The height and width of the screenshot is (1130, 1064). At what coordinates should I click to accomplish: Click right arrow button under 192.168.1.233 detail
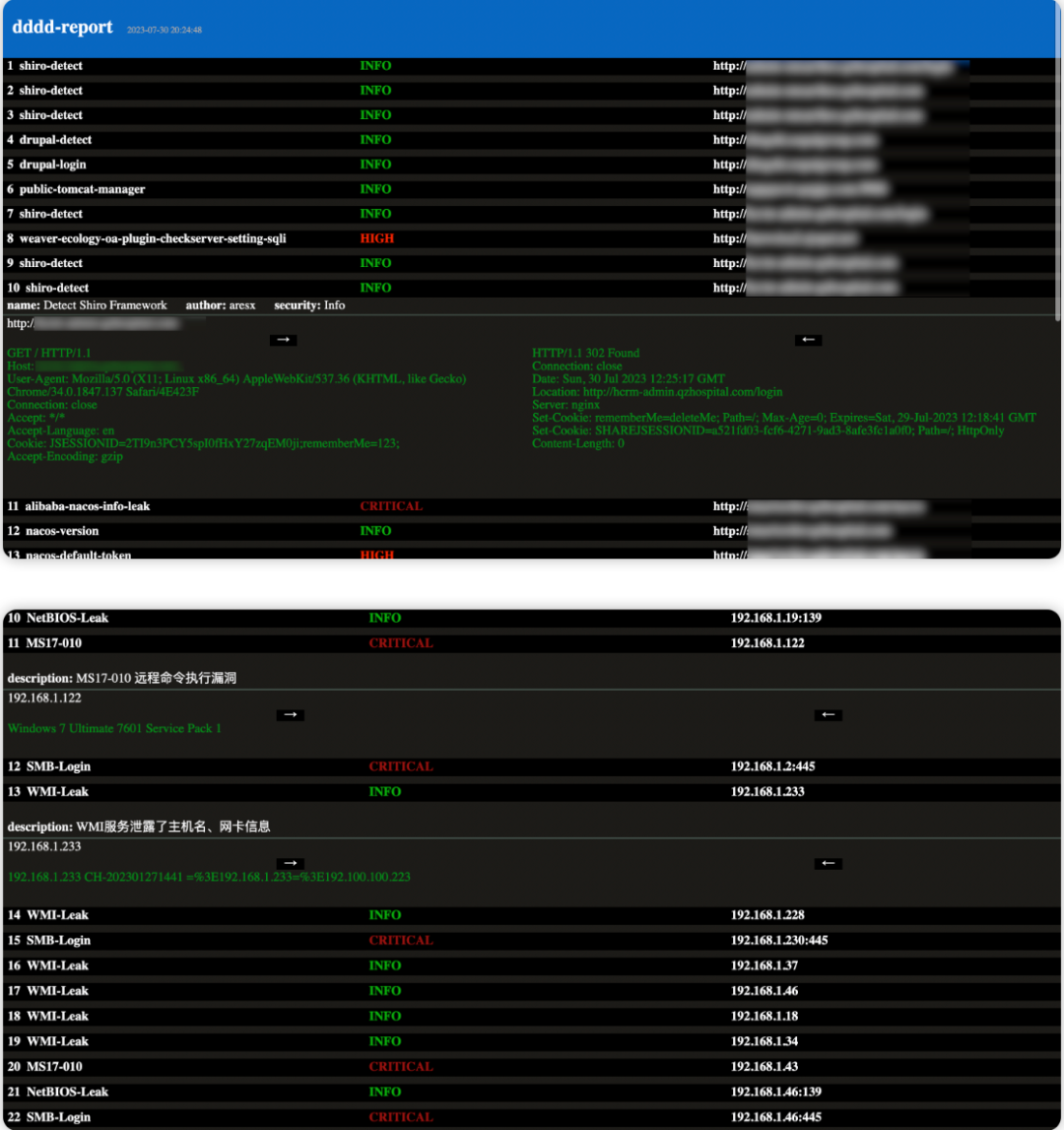pyautogui.click(x=290, y=863)
